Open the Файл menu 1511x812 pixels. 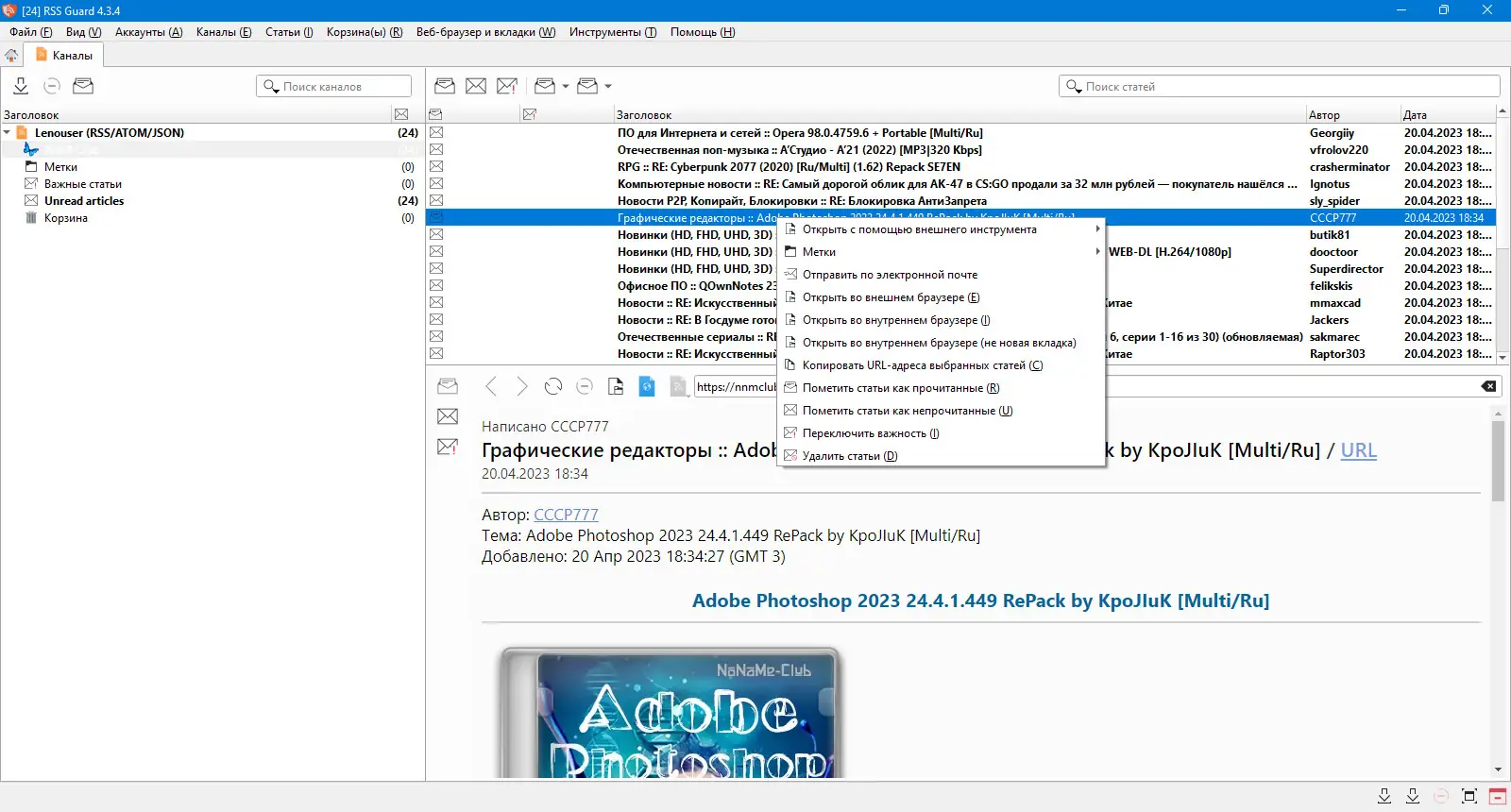[x=31, y=32]
